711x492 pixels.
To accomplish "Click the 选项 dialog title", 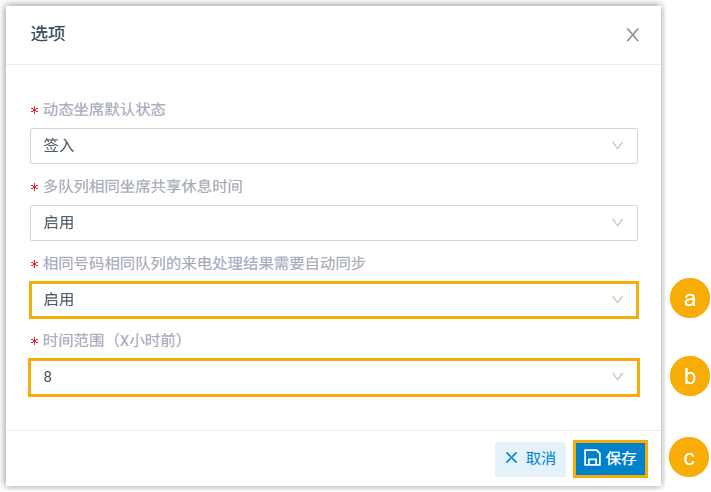I will coord(48,34).
